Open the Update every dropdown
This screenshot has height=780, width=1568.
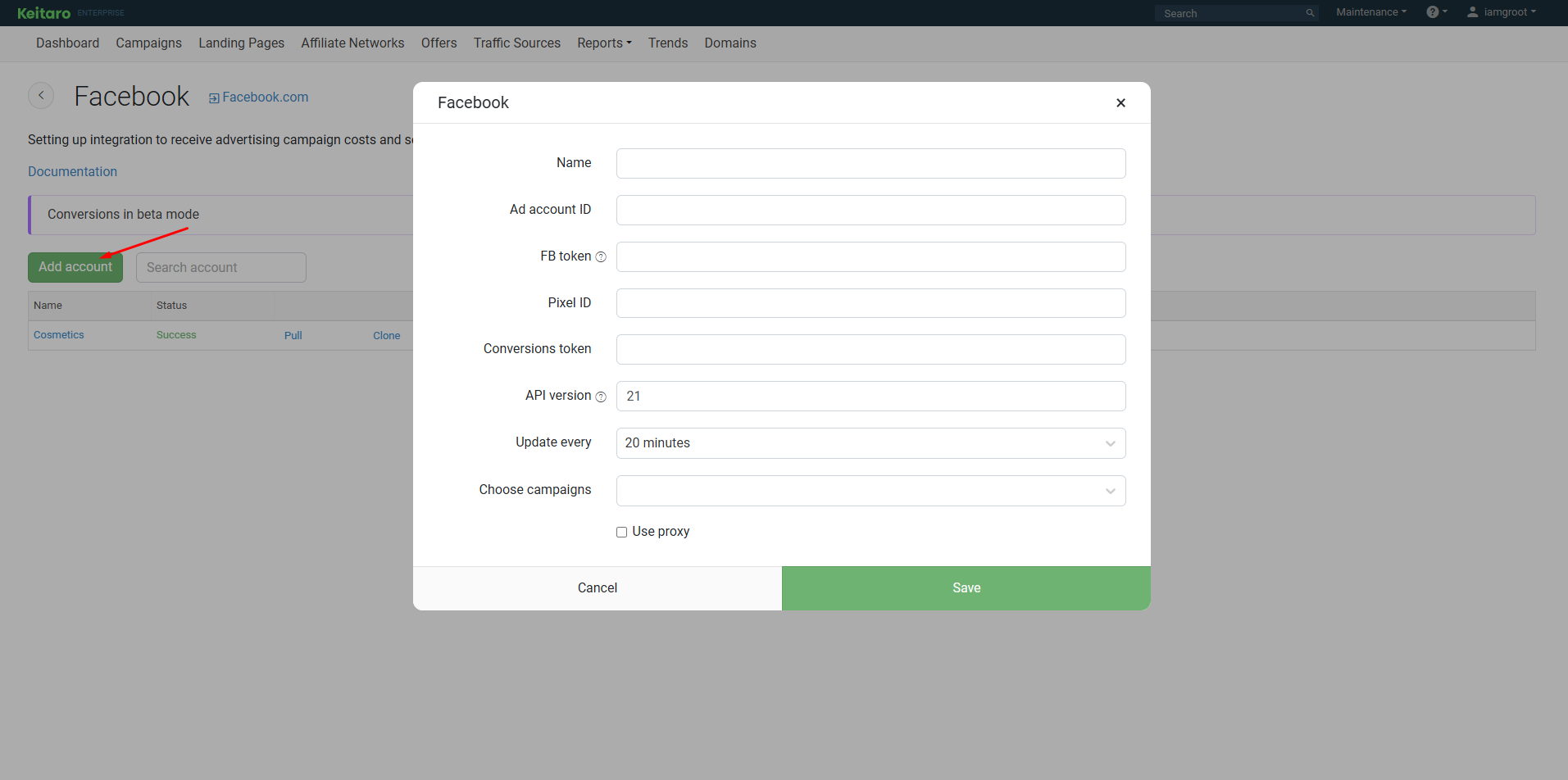[870, 443]
